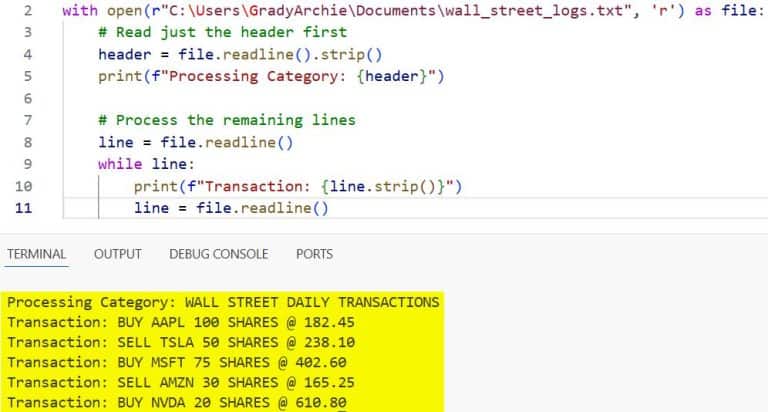Select the DEBUG CONSOLE tab
Image resolution: width=768 pixels, height=412 pixels.
point(218,254)
